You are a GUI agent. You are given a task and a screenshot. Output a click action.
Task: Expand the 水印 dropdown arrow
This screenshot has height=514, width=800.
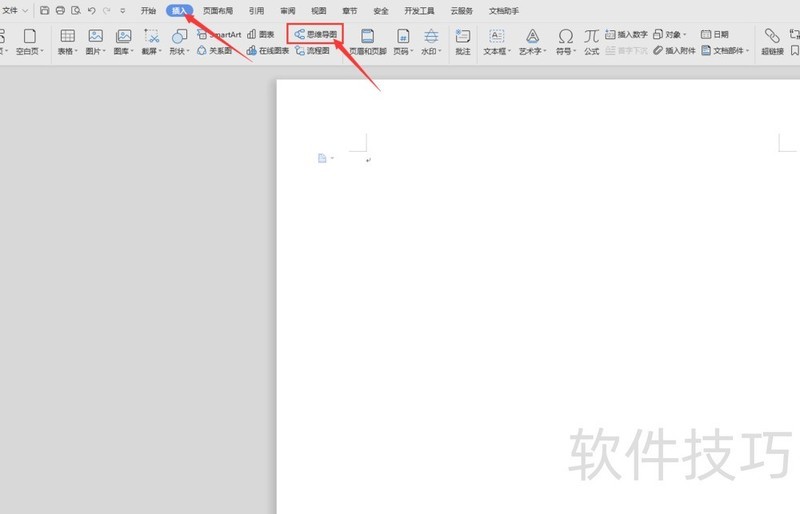440,51
